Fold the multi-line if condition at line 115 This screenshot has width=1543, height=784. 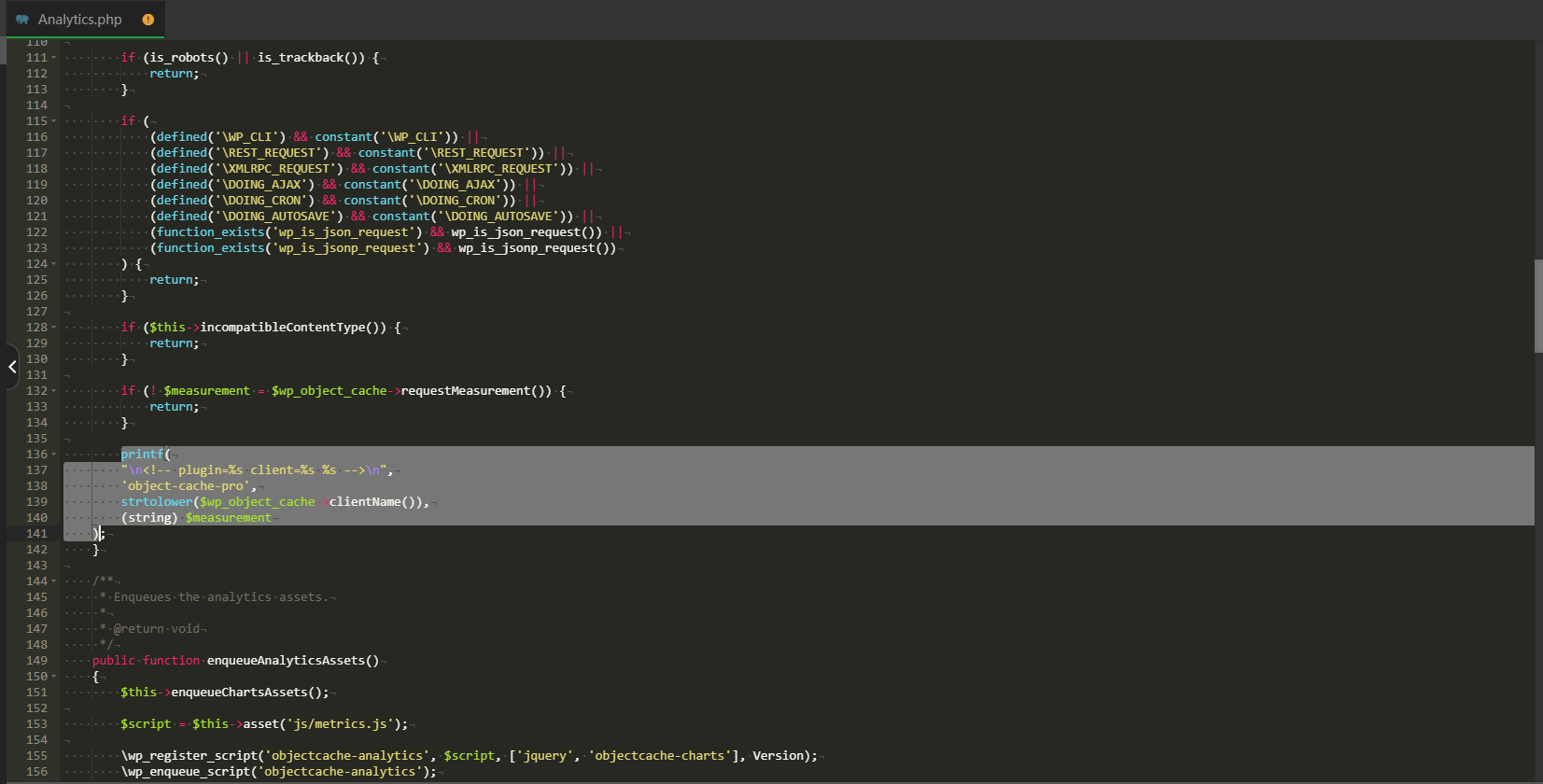[x=54, y=121]
